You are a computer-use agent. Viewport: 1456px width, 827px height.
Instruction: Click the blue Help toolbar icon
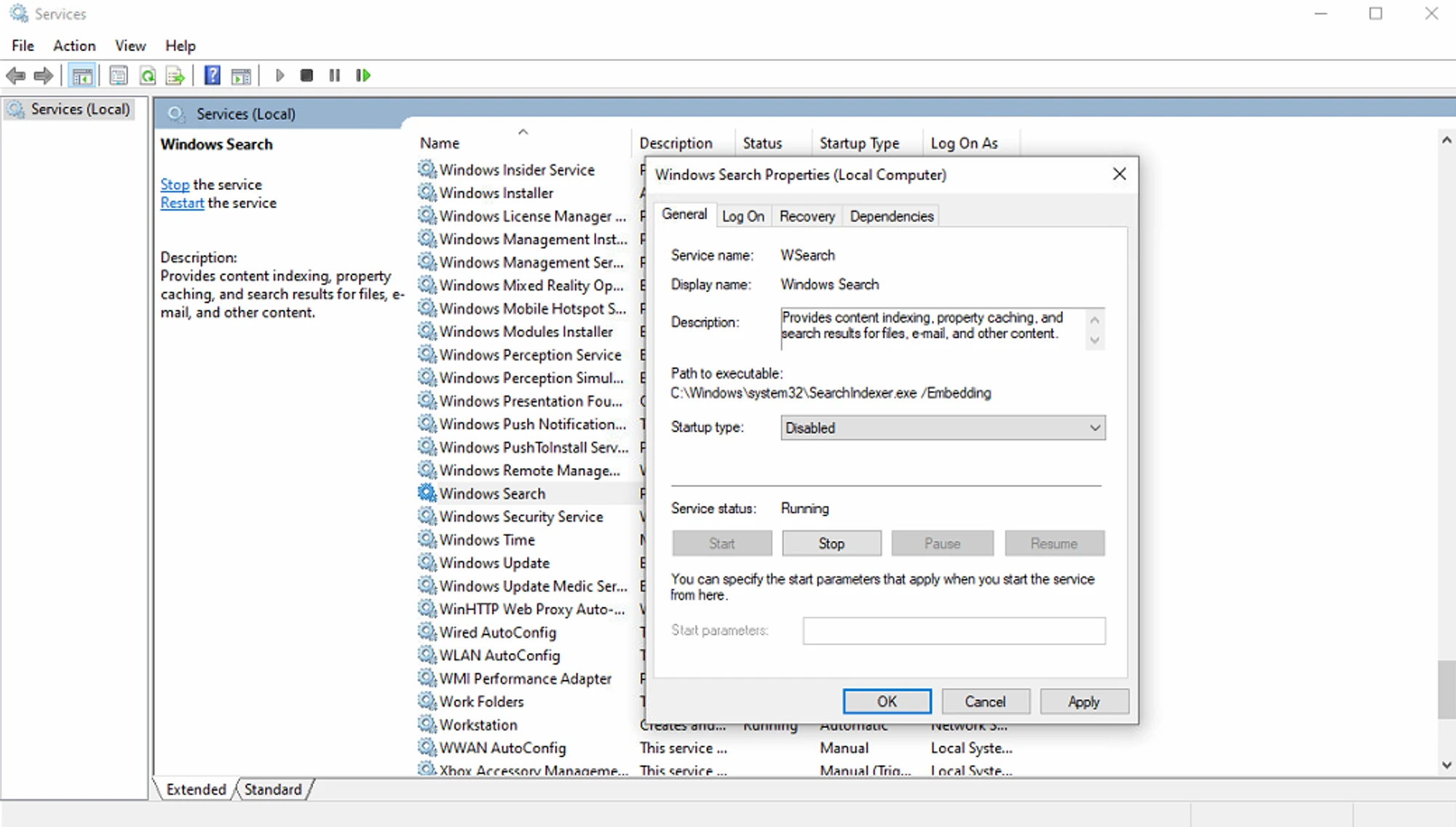click(212, 75)
